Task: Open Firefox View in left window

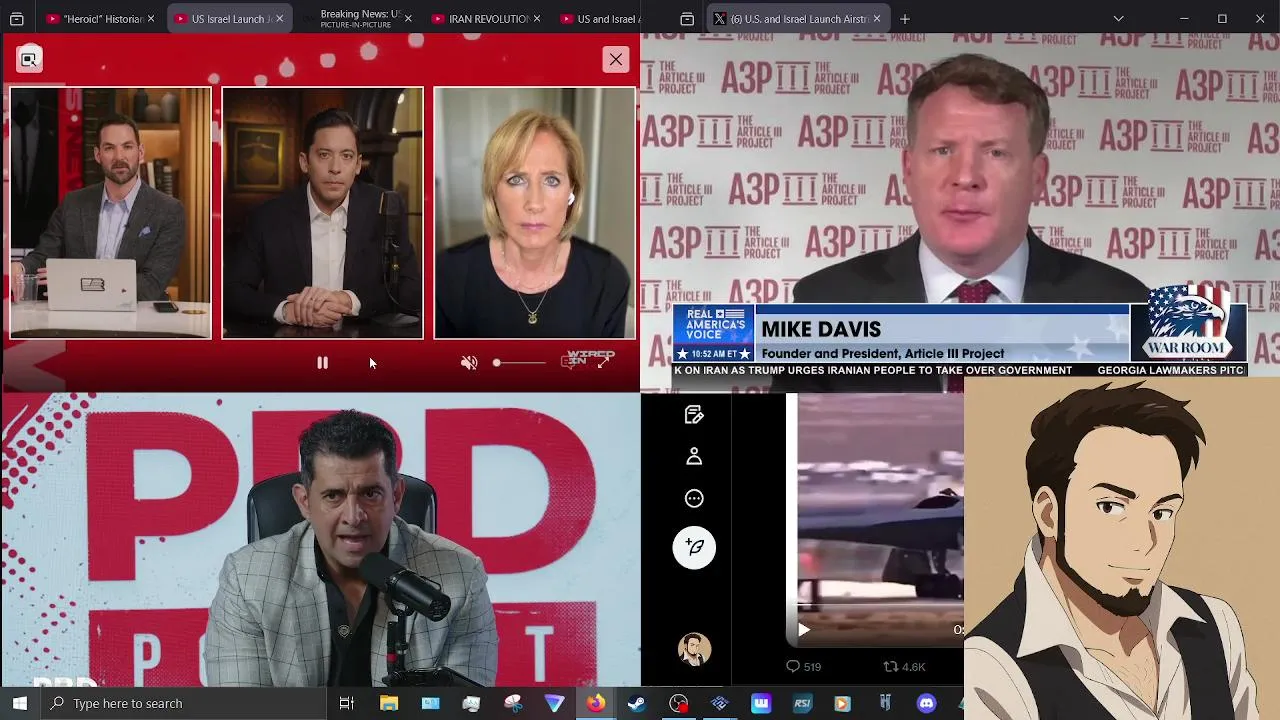Action: tap(17, 19)
